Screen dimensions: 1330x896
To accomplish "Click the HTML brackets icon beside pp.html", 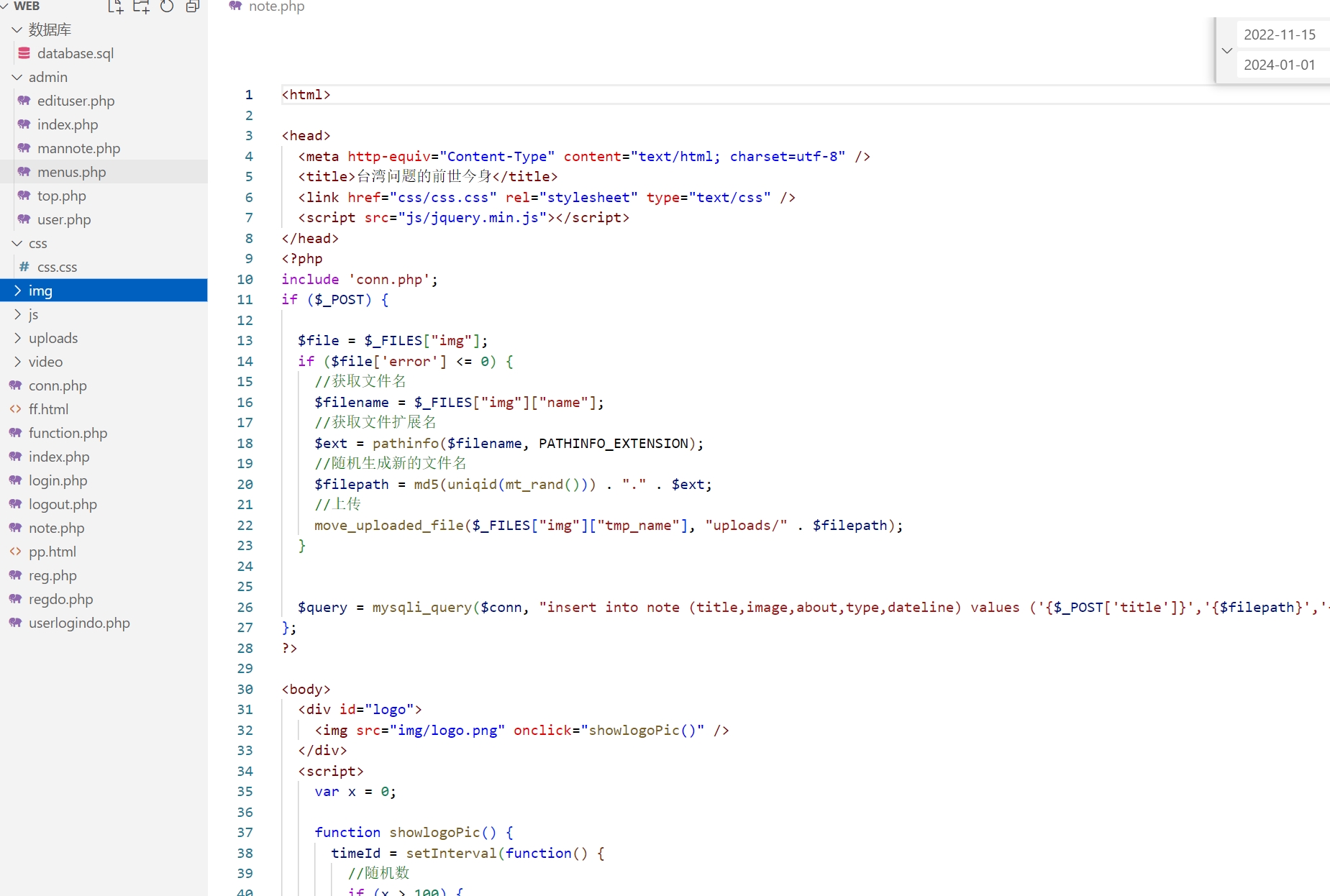I will [16, 552].
